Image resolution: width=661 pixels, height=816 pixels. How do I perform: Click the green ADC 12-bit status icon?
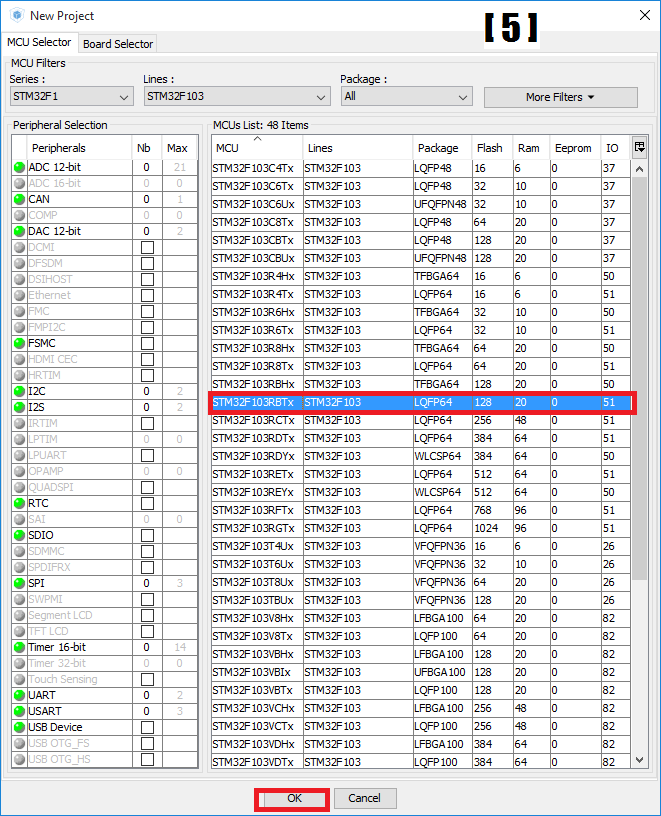[x=19, y=168]
